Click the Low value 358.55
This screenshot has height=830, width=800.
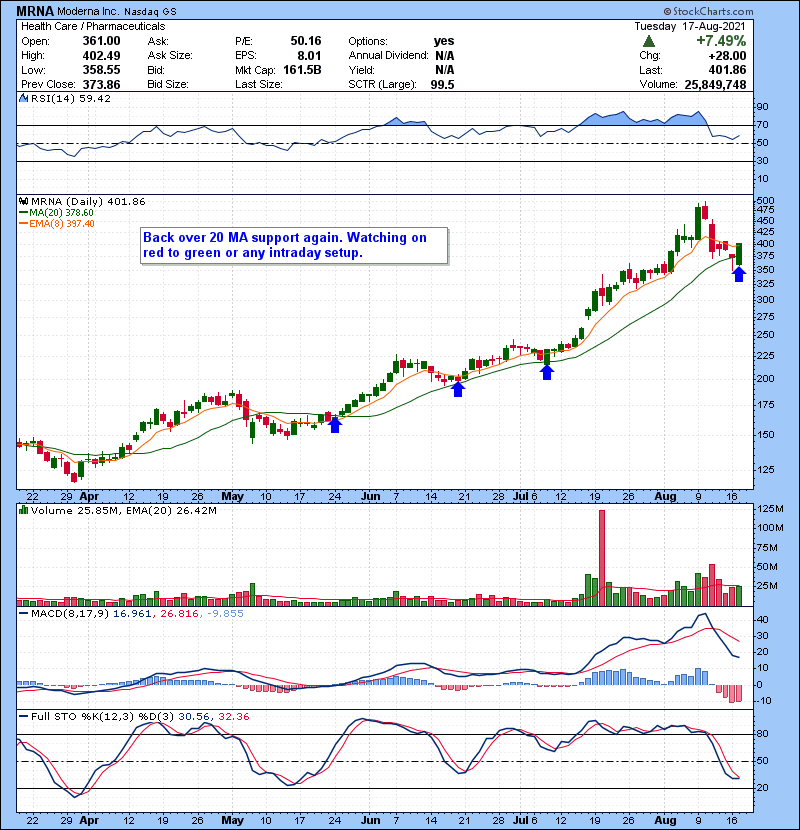coord(101,70)
